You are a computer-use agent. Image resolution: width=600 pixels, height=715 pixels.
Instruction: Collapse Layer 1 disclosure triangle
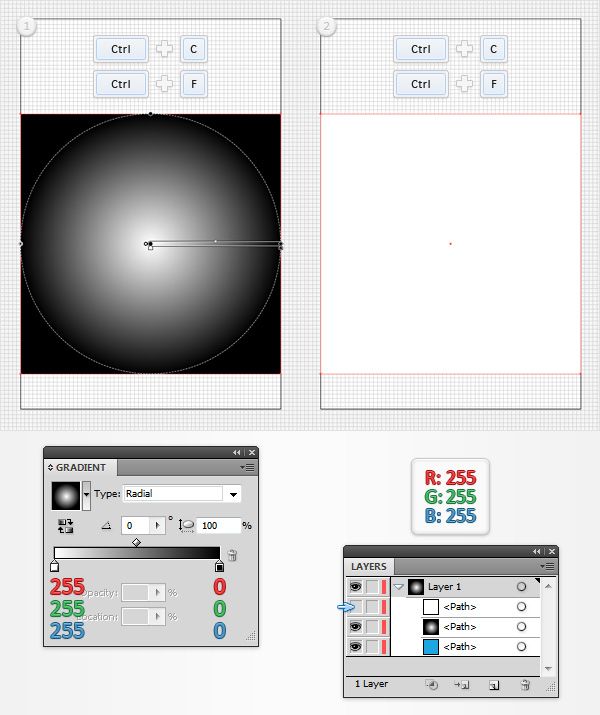(x=398, y=587)
